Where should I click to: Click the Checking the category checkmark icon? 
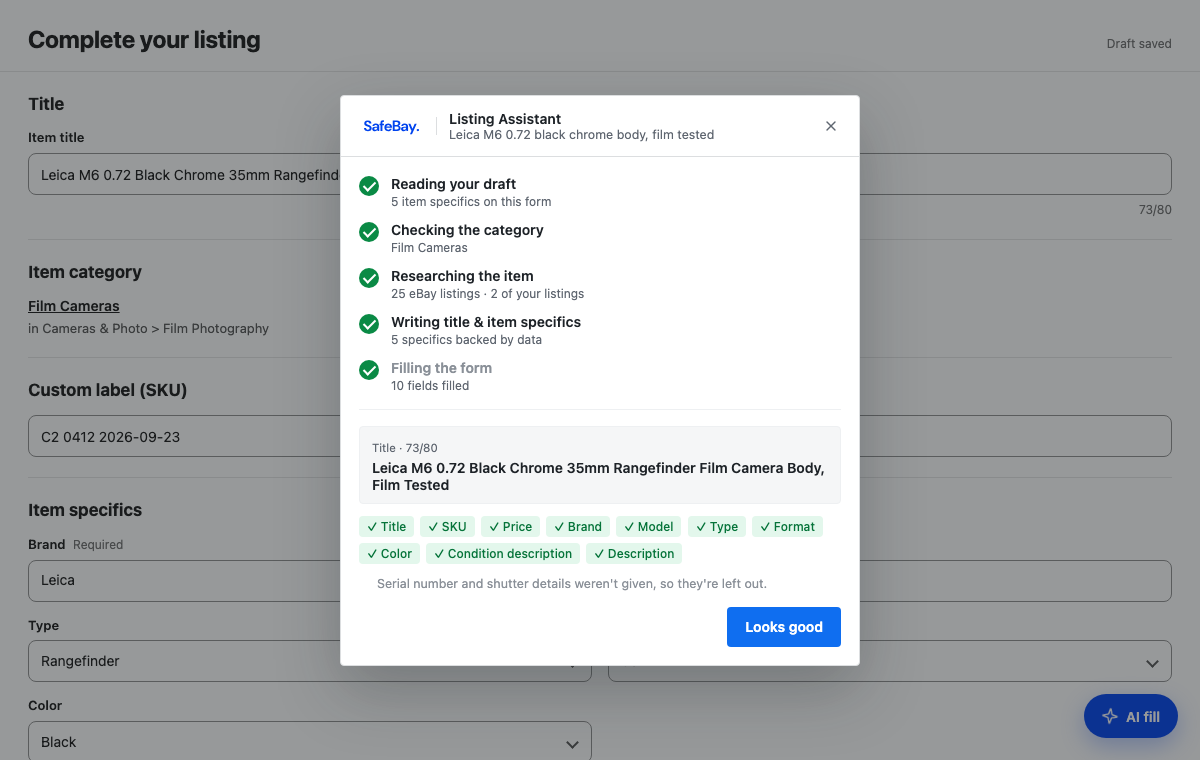369,232
